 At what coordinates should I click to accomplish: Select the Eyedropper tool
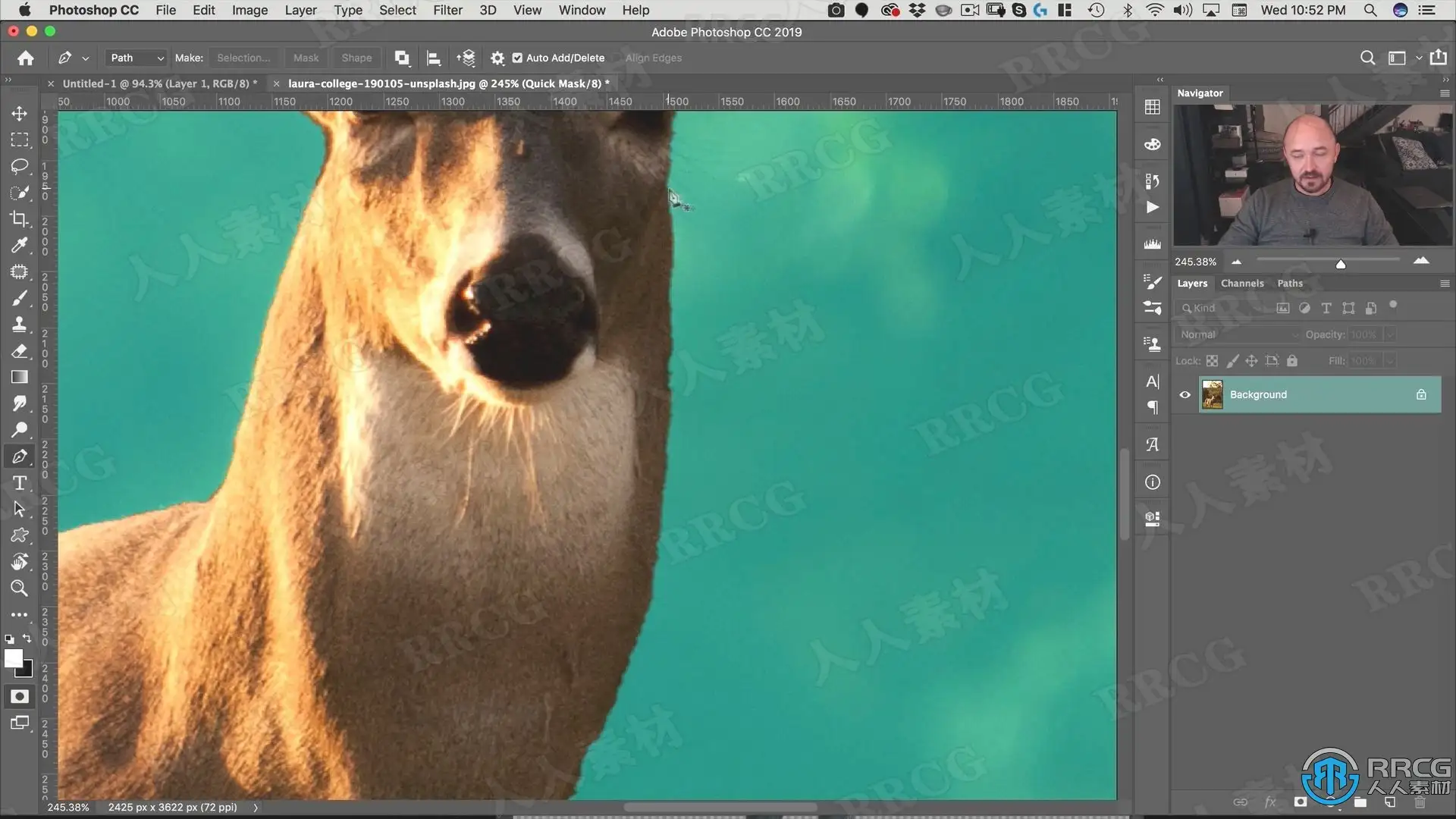[x=20, y=245]
